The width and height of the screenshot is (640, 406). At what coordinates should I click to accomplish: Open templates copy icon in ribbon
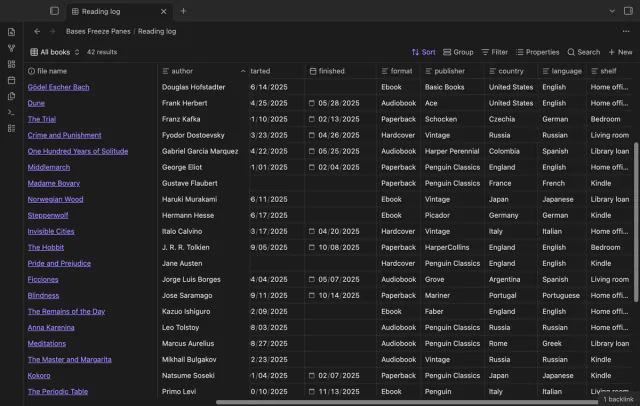[11, 96]
